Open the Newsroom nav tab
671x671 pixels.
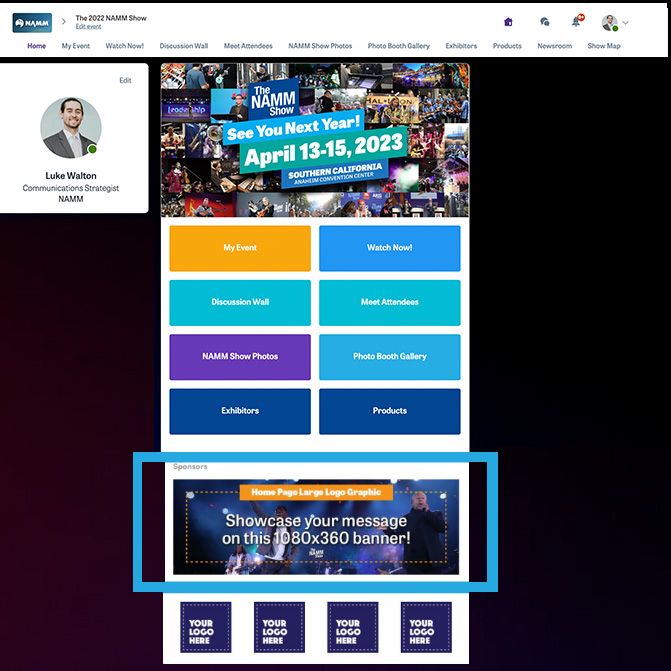pos(554,46)
